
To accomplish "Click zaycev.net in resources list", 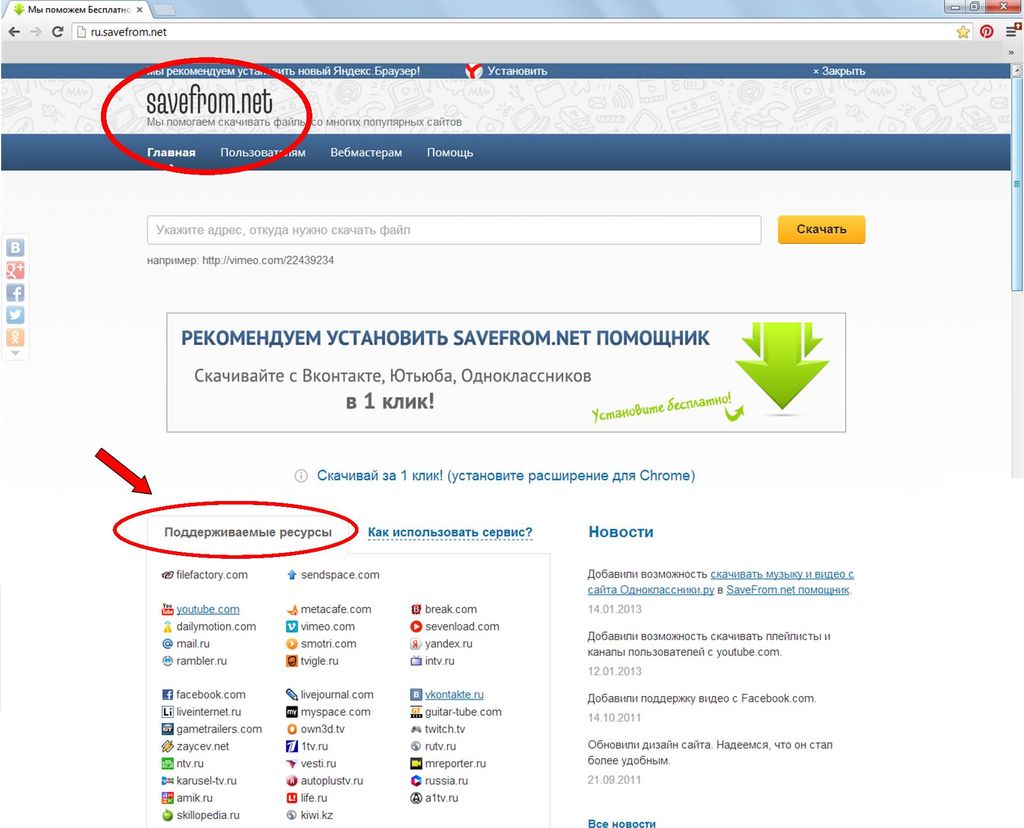I will (x=202, y=746).
